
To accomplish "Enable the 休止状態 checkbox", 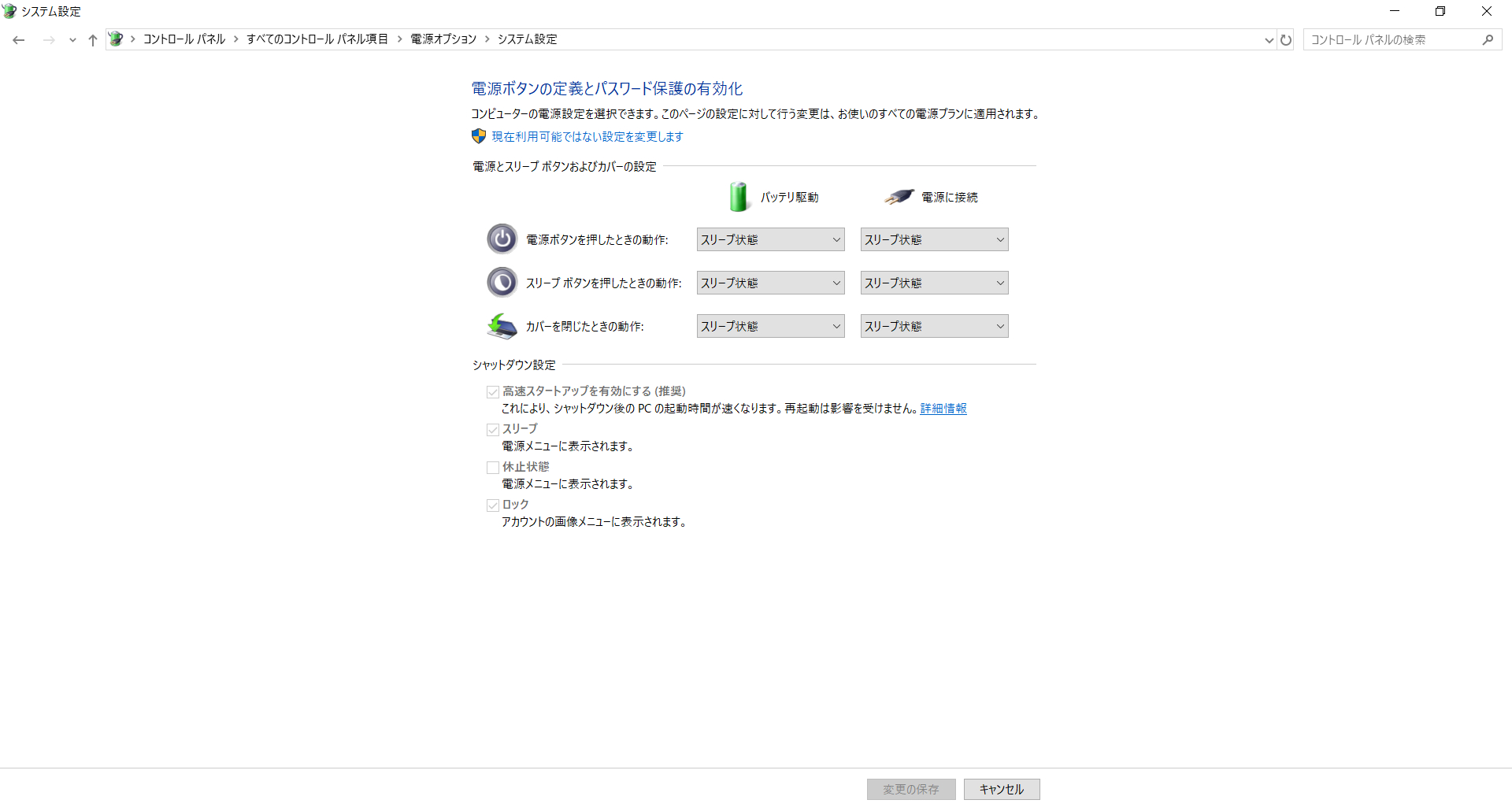I will pyautogui.click(x=493, y=468).
